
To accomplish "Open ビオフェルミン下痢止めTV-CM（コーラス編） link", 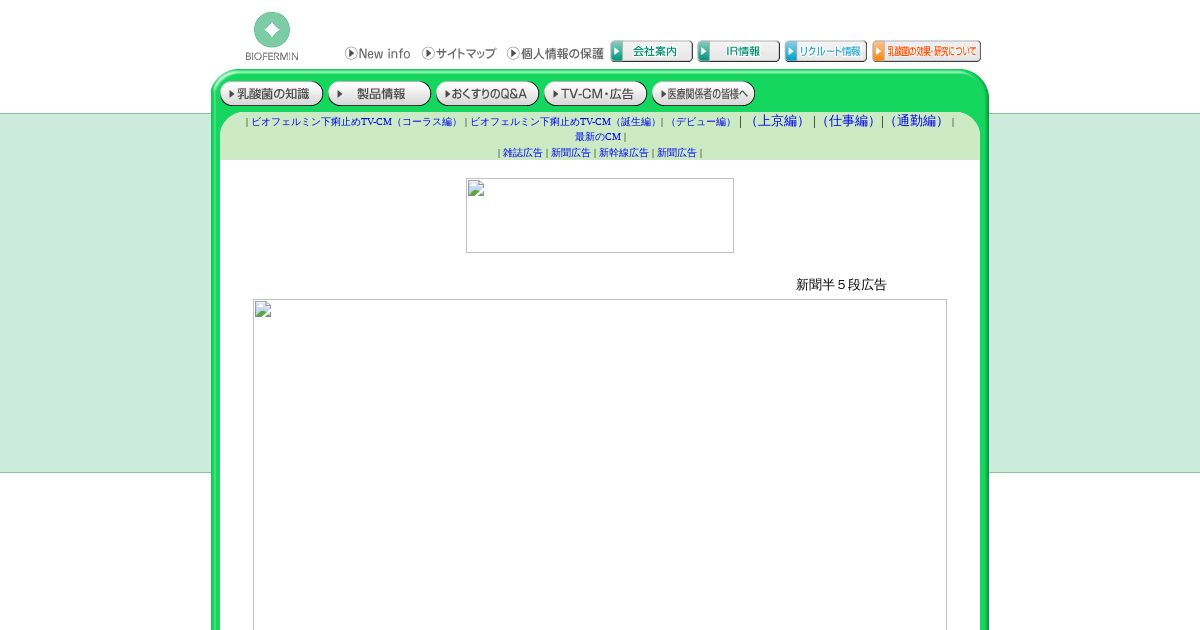I will pos(356,122).
